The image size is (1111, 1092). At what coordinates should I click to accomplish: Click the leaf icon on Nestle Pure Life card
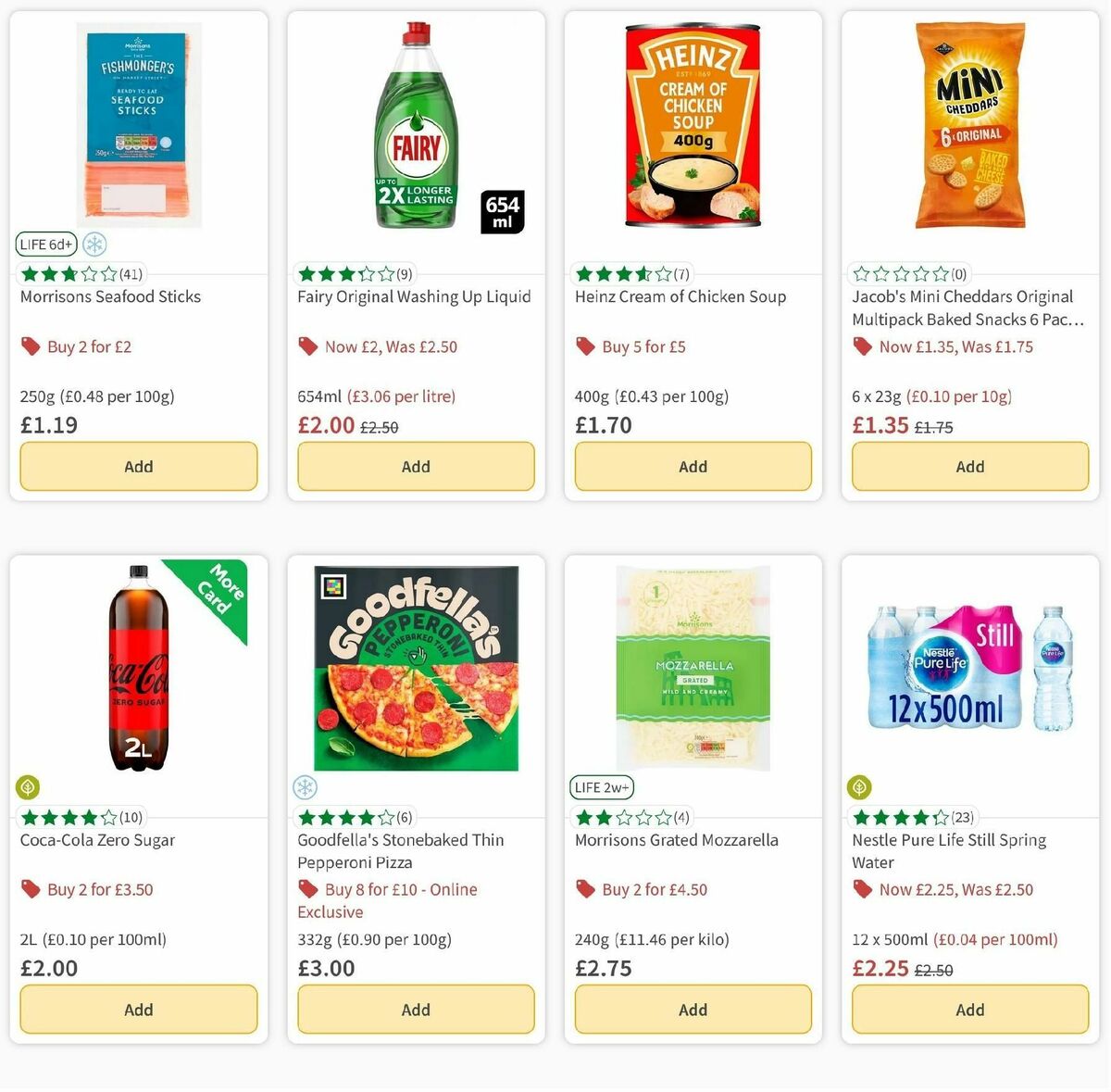[860, 786]
